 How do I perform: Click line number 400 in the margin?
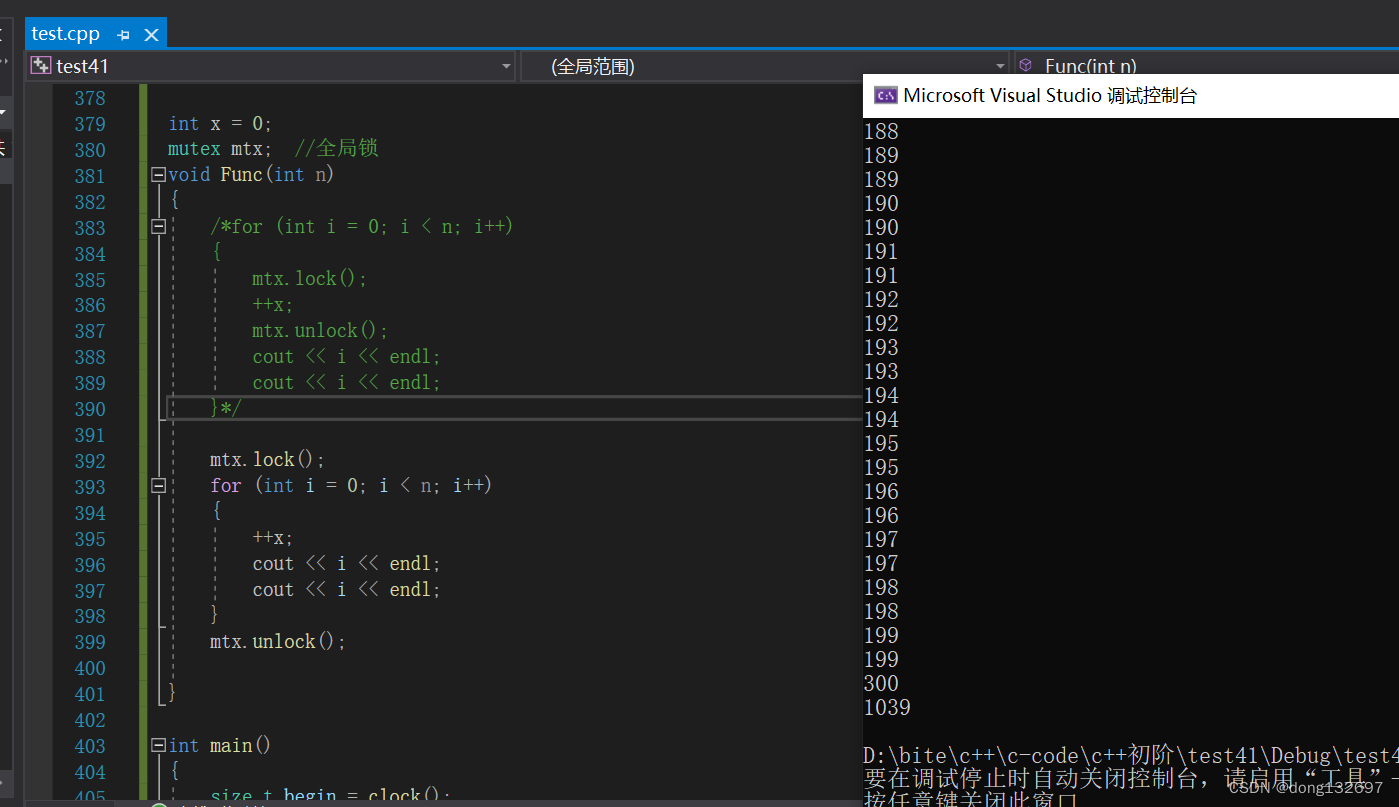pos(90,668)
